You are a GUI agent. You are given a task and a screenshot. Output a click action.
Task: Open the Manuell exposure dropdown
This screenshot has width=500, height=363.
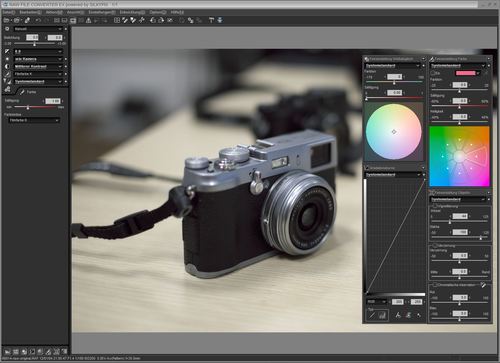point(38,29)
